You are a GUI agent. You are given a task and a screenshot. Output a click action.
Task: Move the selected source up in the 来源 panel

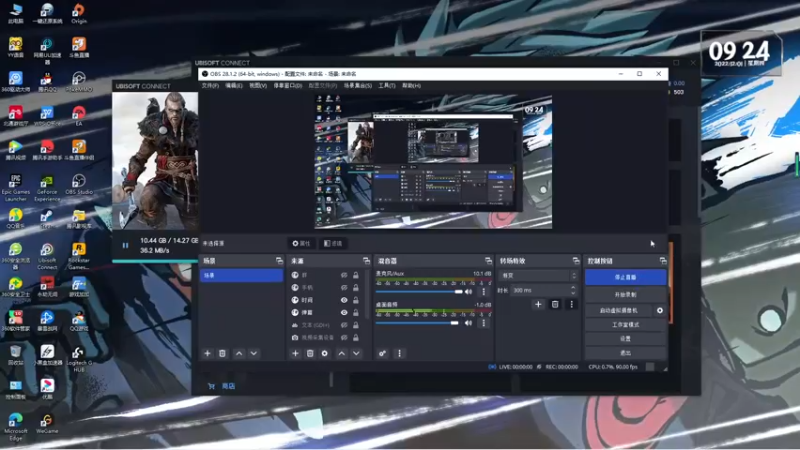point(341,353)
